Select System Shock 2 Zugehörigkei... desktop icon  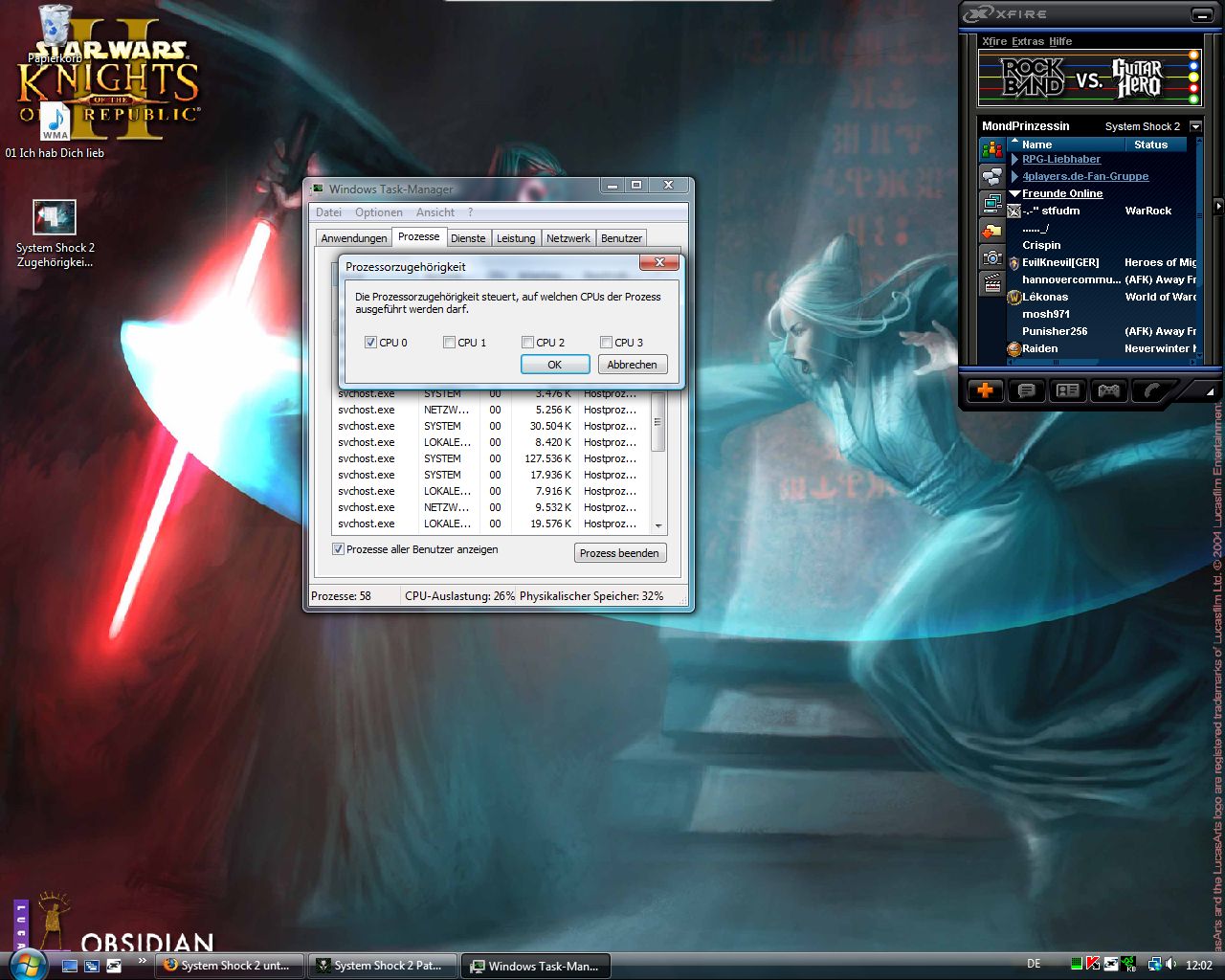click(x=55, y=234)
